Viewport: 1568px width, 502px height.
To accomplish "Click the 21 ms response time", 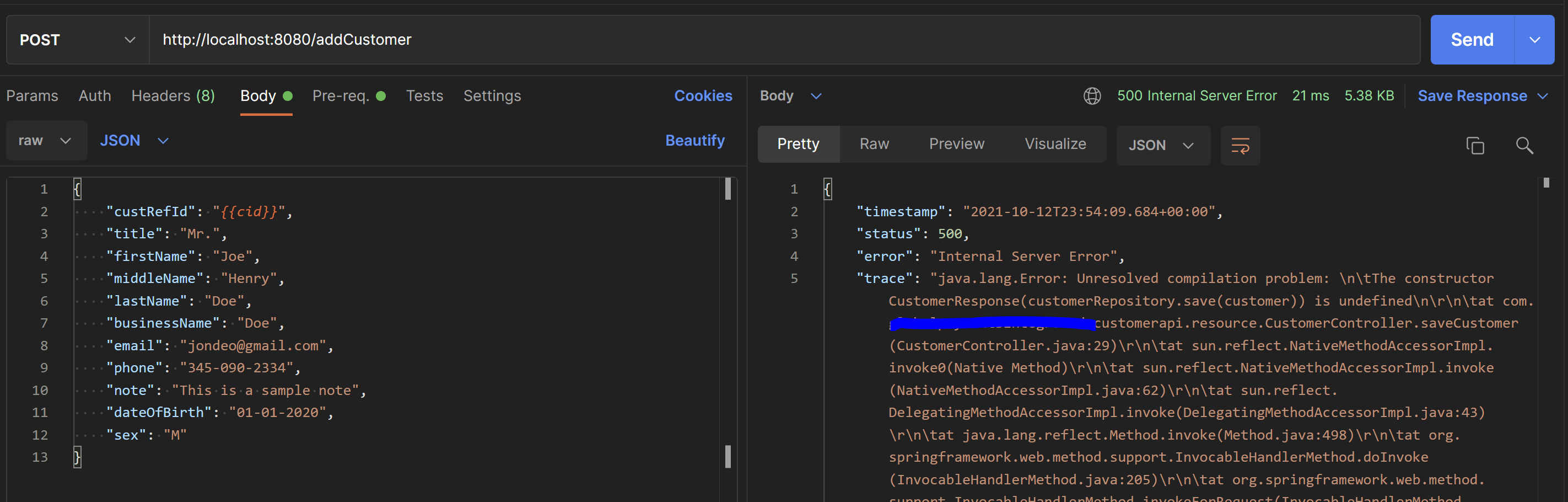I will pyautogui.click(x=1311, y=95).
